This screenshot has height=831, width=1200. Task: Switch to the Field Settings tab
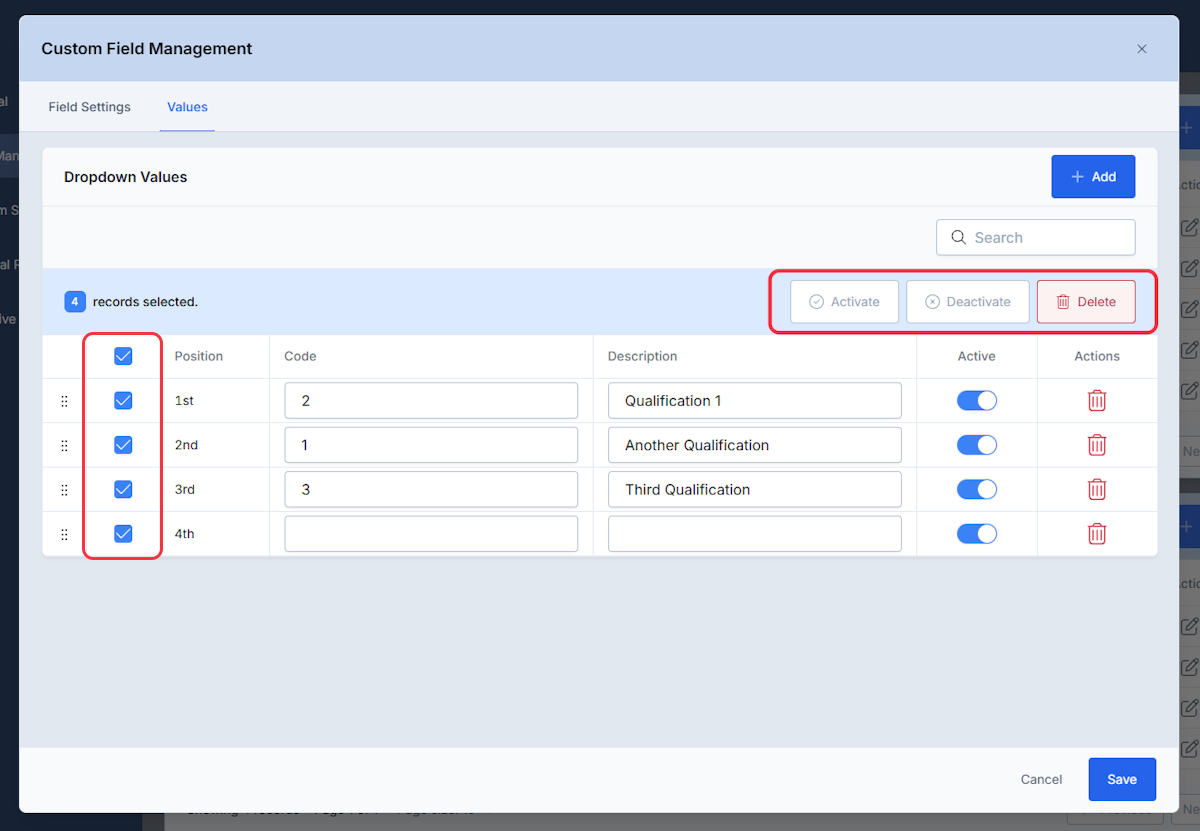pyautogui.click(x=89, y=107)
